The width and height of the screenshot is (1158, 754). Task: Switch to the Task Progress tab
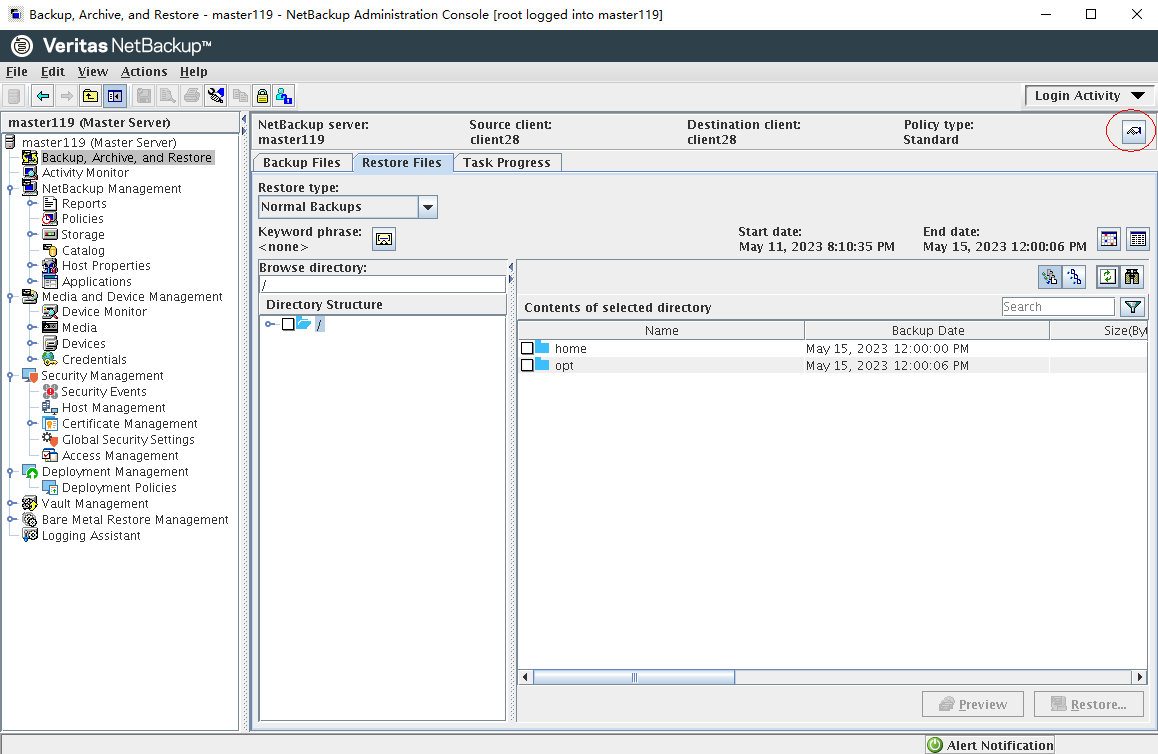point(507,163)
